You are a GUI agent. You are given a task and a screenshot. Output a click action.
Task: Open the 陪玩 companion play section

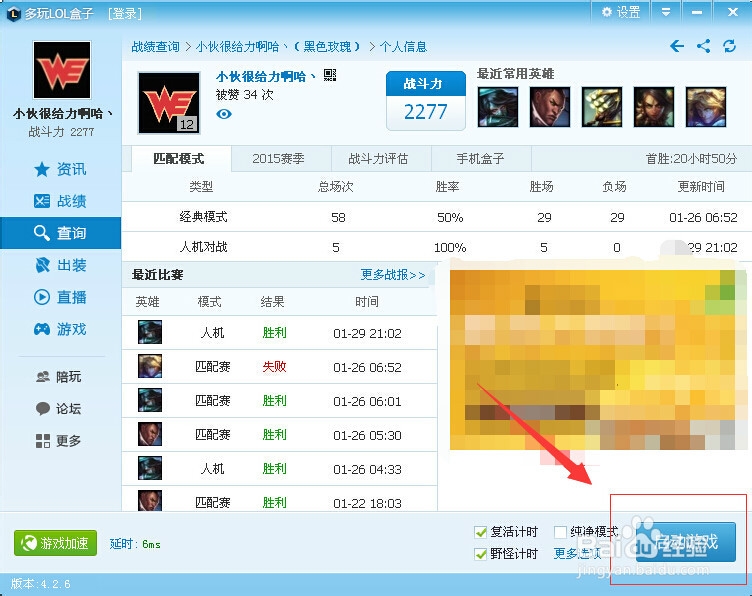pos(59,377)
